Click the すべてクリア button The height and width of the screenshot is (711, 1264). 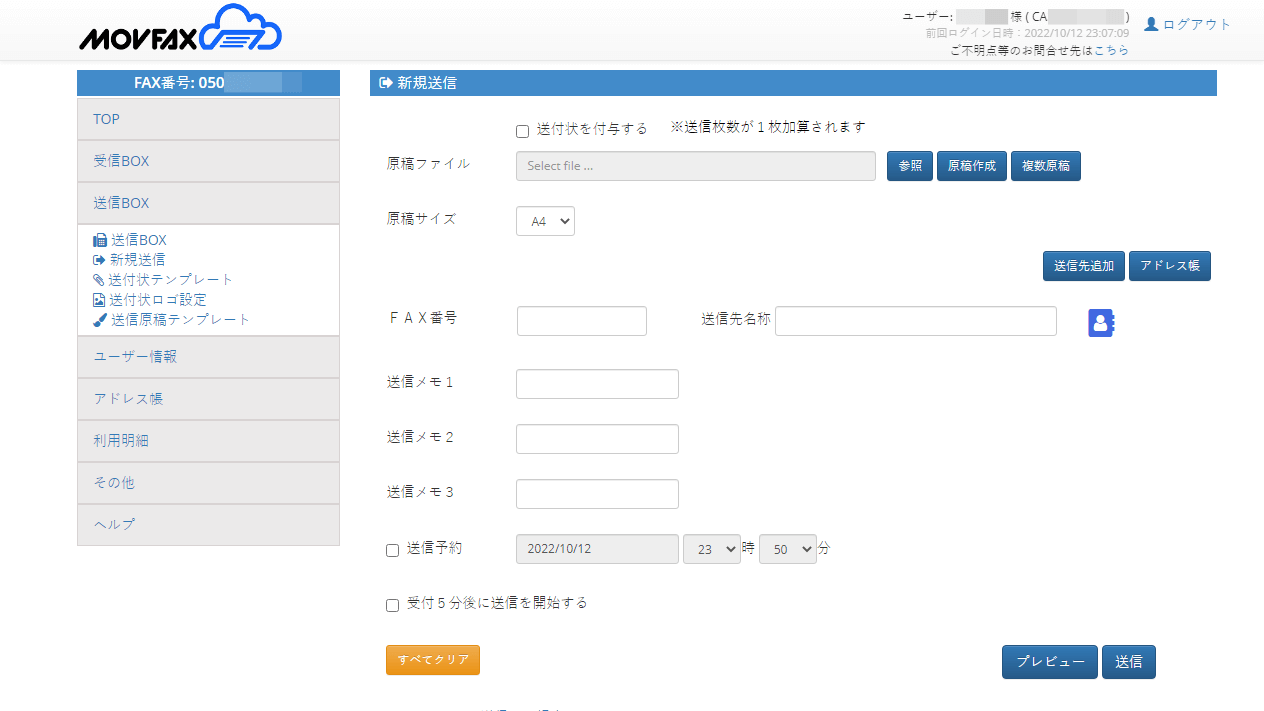click(x=433, y=660)
